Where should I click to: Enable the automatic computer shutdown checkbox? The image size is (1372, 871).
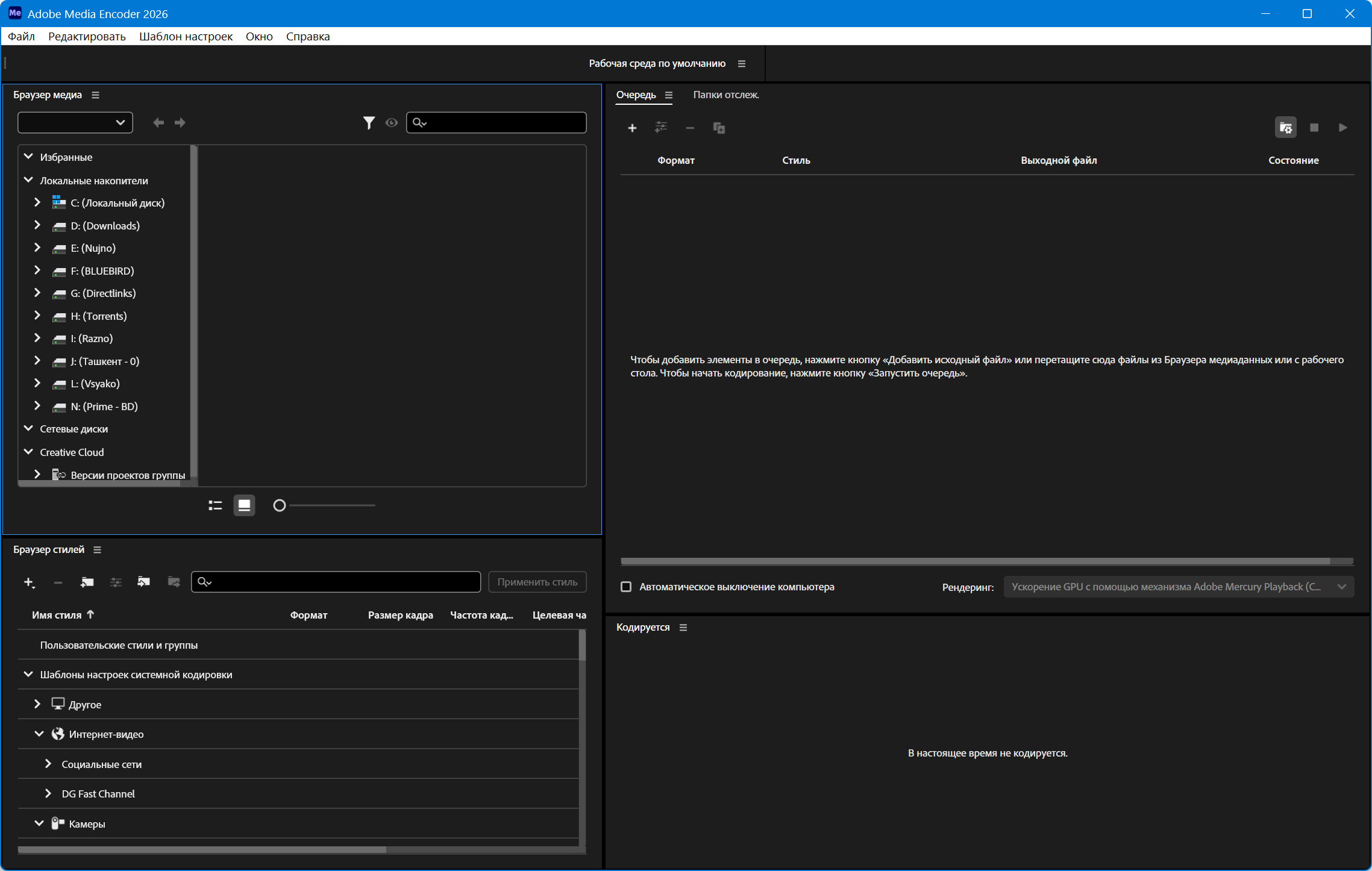tap(626, 587)
